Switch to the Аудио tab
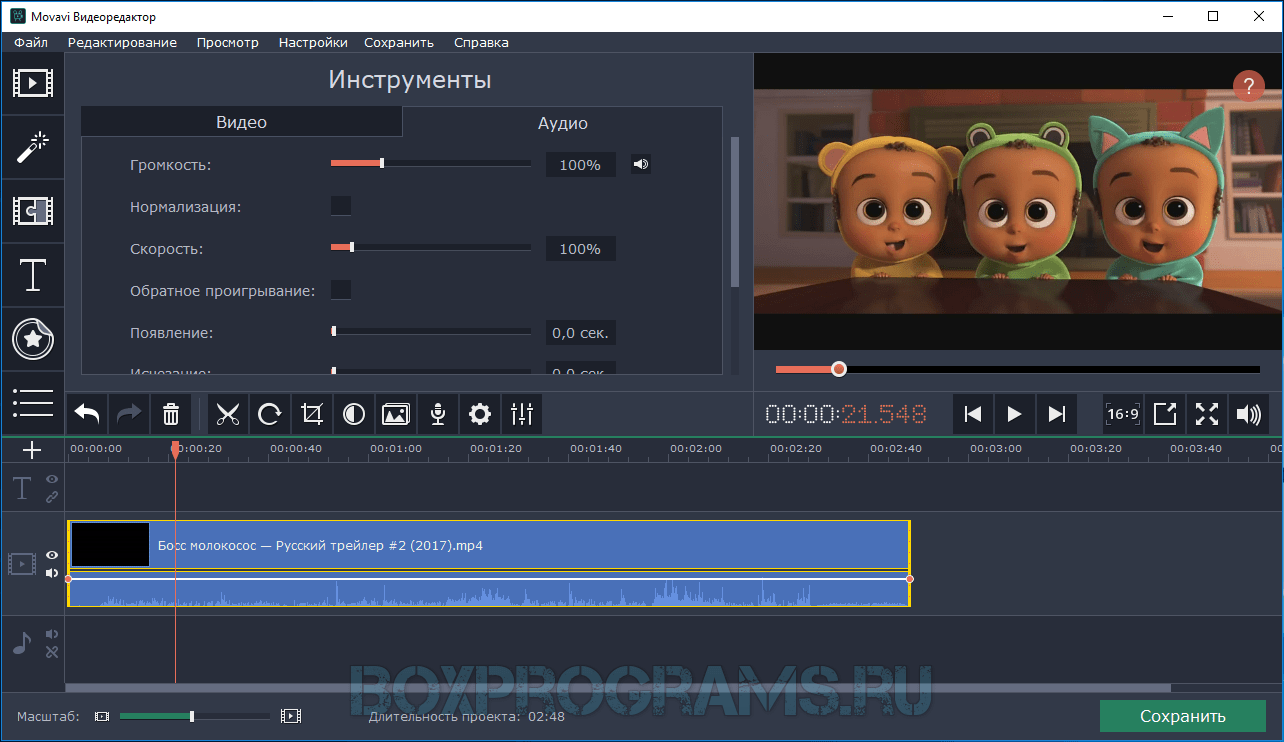The width and height of the screenshot is (1284, 742). [562, 123]
